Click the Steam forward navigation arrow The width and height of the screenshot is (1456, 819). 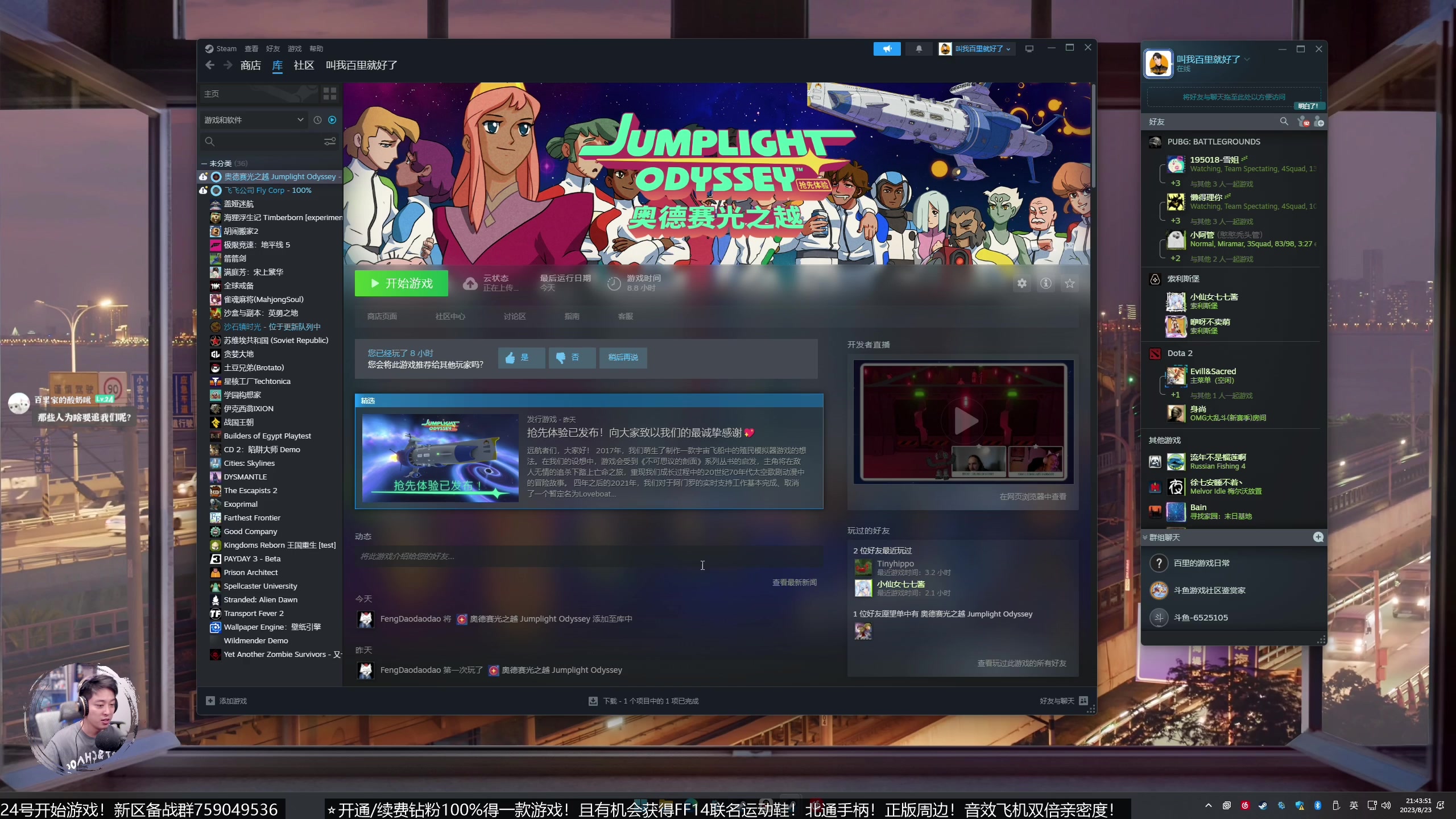(228, 65)
